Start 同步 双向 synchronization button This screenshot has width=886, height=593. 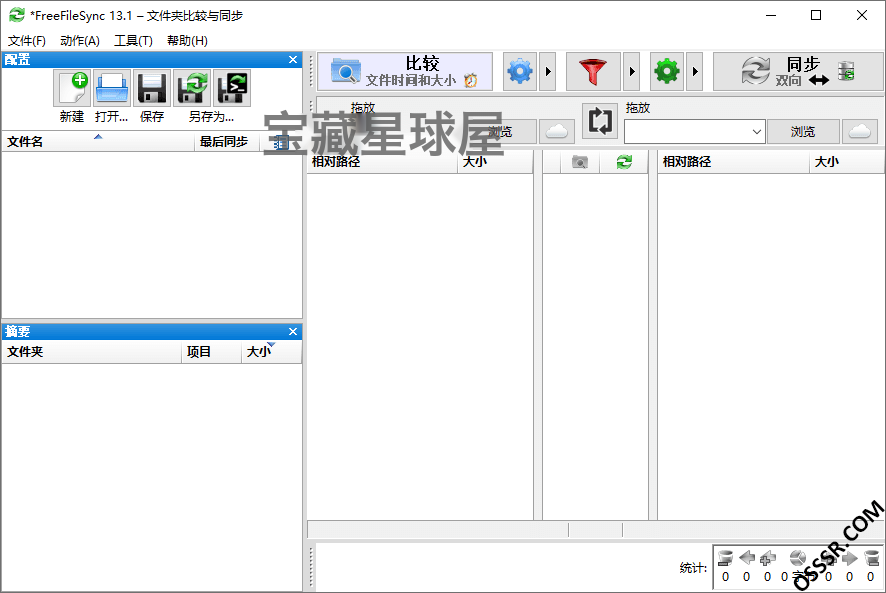pos(798,72)
